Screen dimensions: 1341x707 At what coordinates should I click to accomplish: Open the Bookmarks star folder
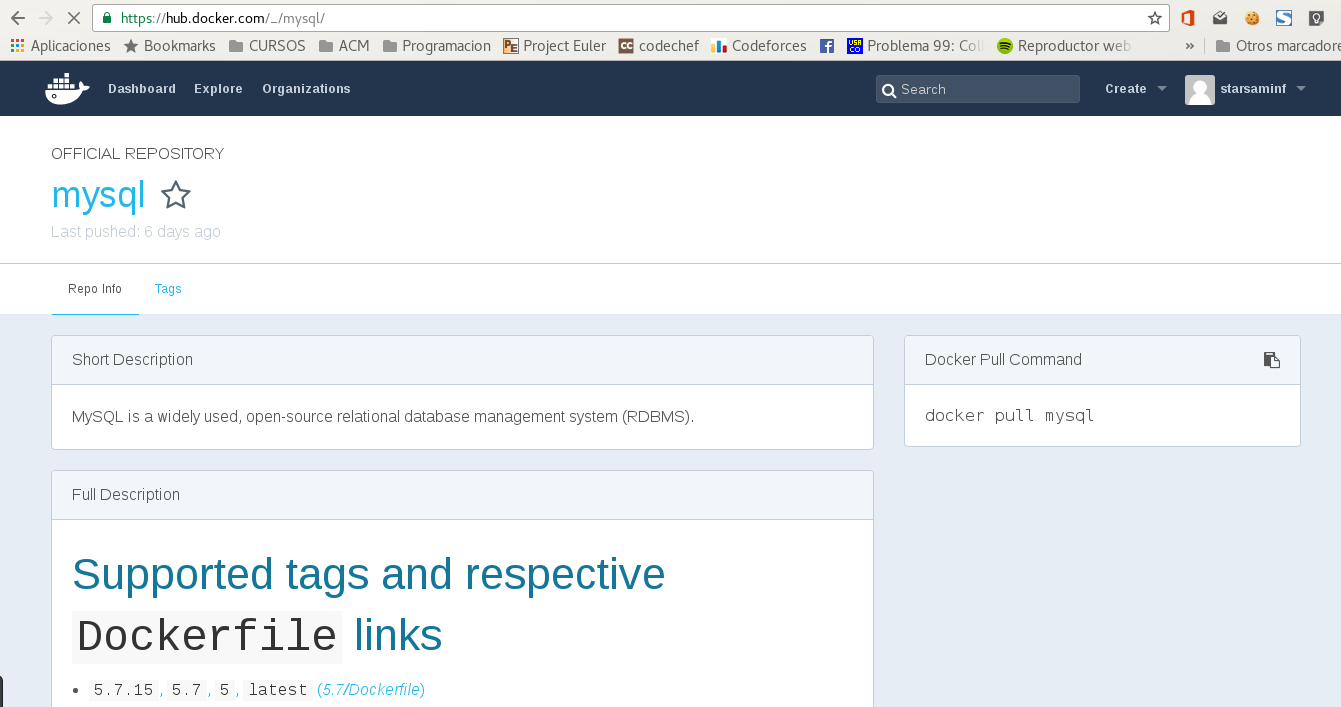[x=170, y=46]
